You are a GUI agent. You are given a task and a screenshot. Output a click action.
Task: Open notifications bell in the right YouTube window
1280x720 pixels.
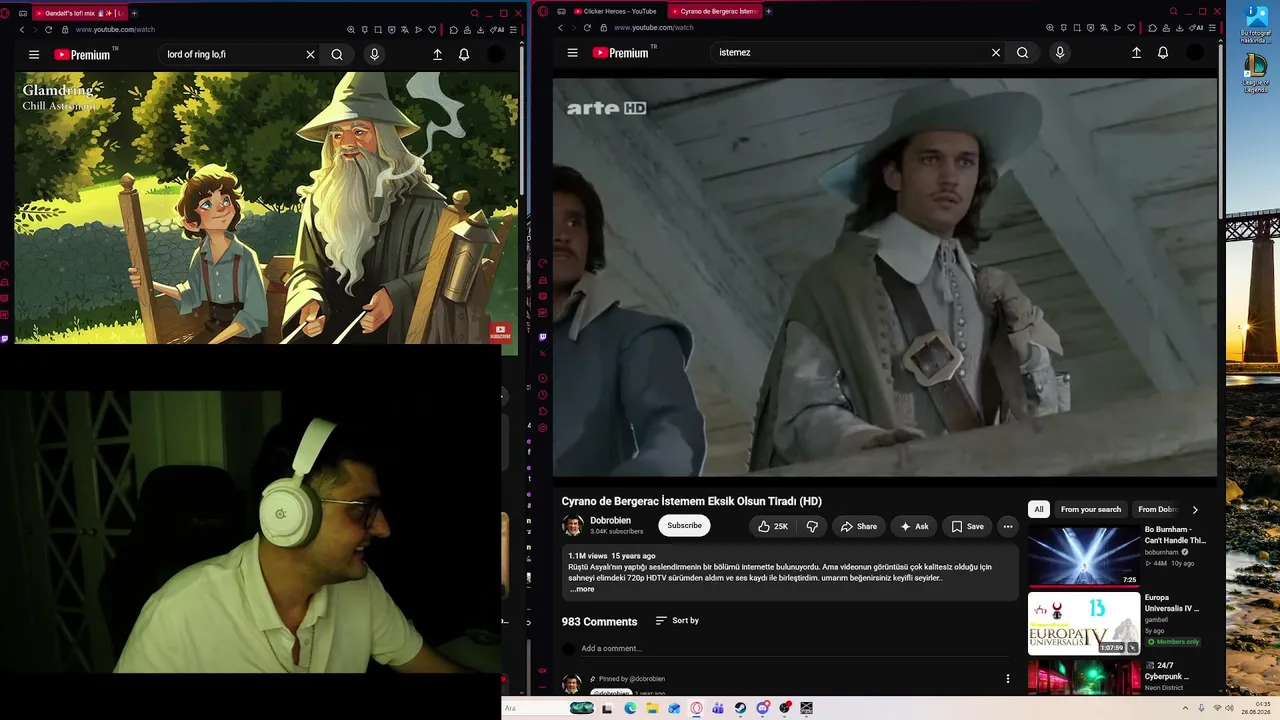click(x=1163, y=52)
